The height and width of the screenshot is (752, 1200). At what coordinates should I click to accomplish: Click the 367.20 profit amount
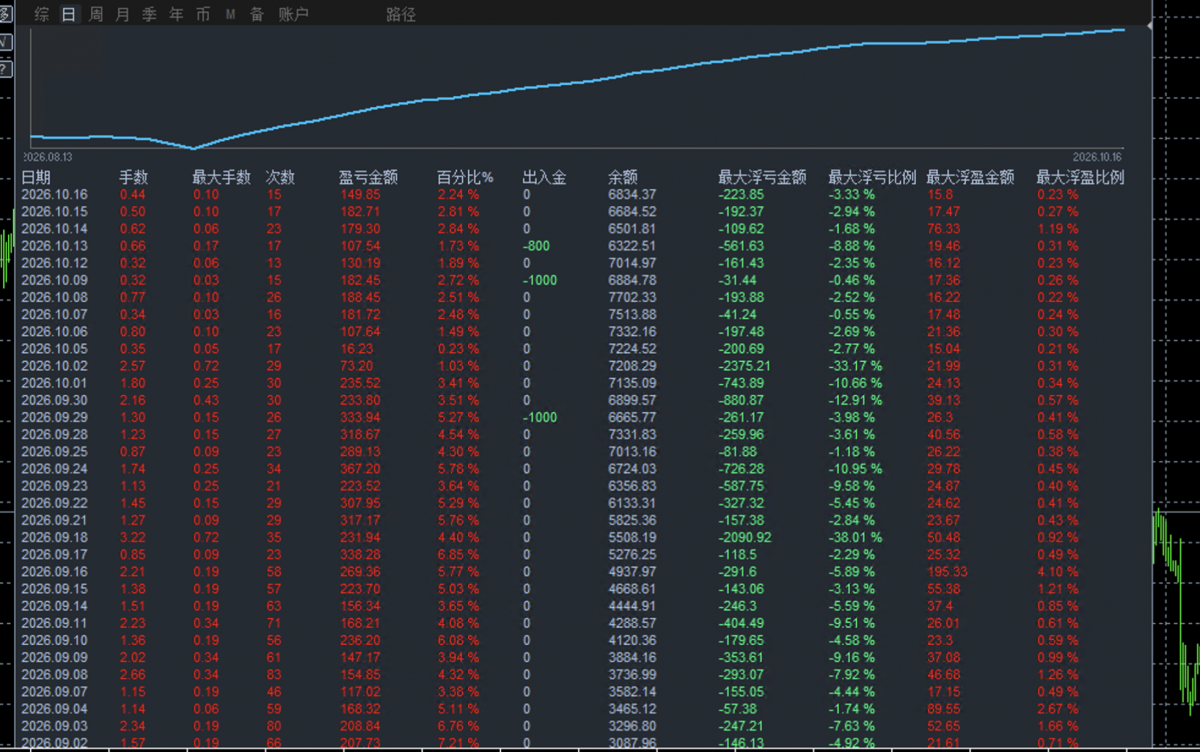[x=360, y=468]
